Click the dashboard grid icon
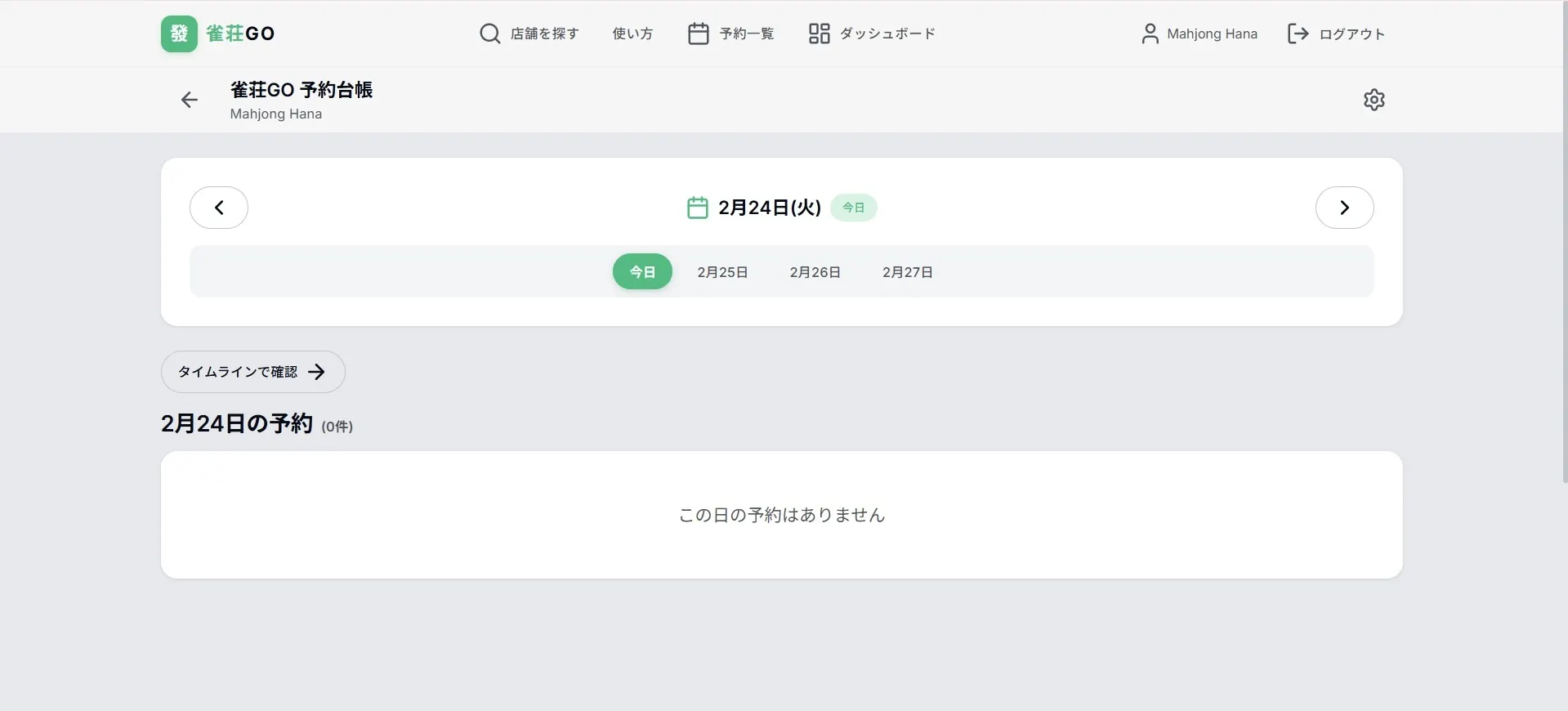This screenshot has width=1568, height=711. (819, 34)
